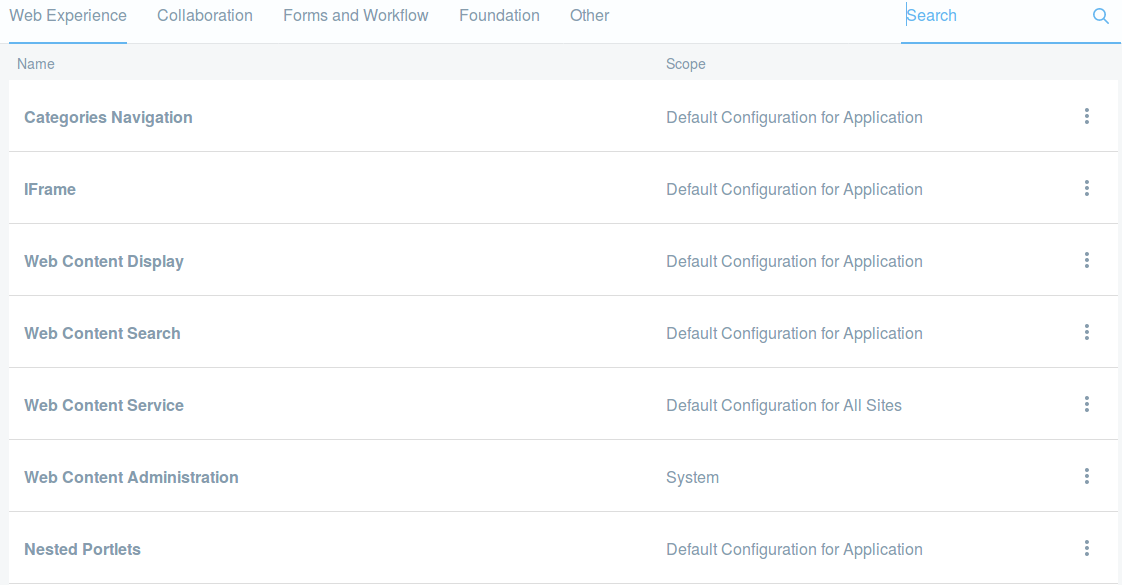Click 'Default Configuration for All Sites' scope
Image resolution: width=1122 pixels, height=585 pixels.
coord(784,405)
